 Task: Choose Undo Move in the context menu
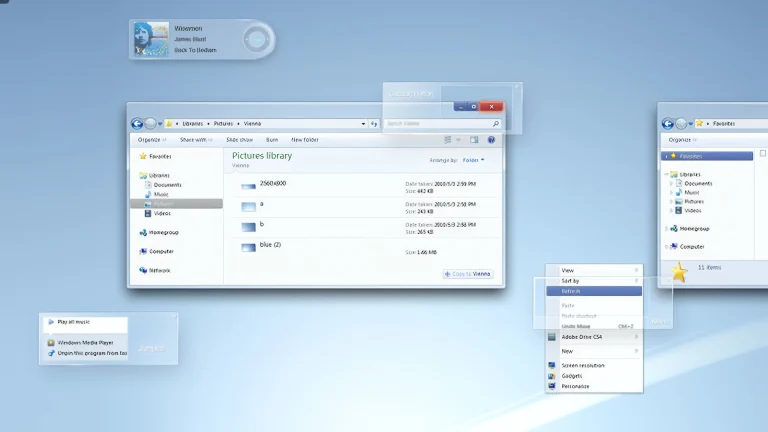pos(594,326)
